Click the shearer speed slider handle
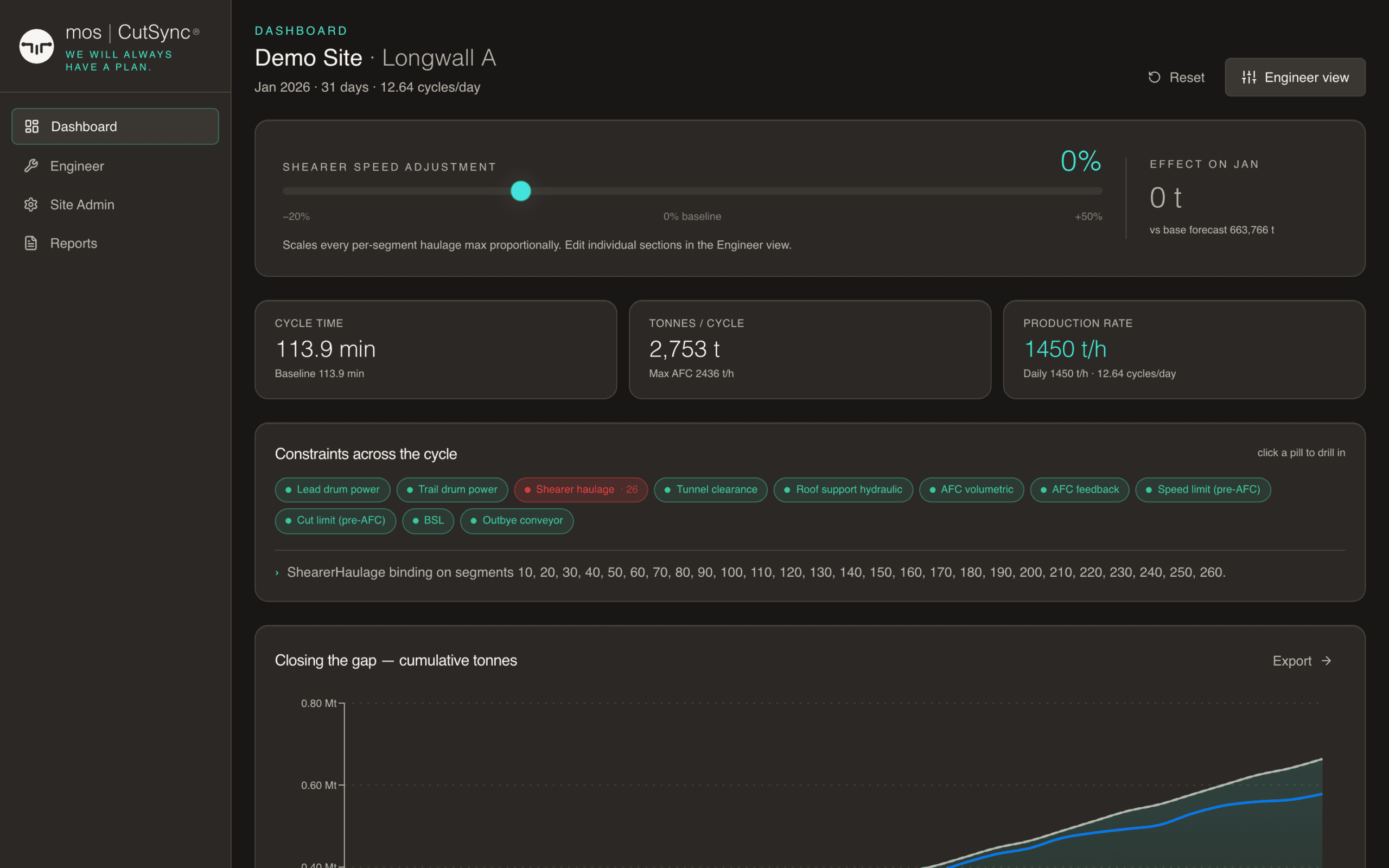The image size is (1389, 868). (x=520, y=191)
